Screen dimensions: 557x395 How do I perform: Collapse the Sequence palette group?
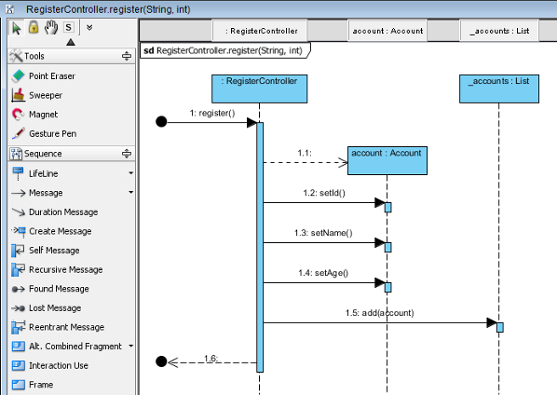click(126, 153)
